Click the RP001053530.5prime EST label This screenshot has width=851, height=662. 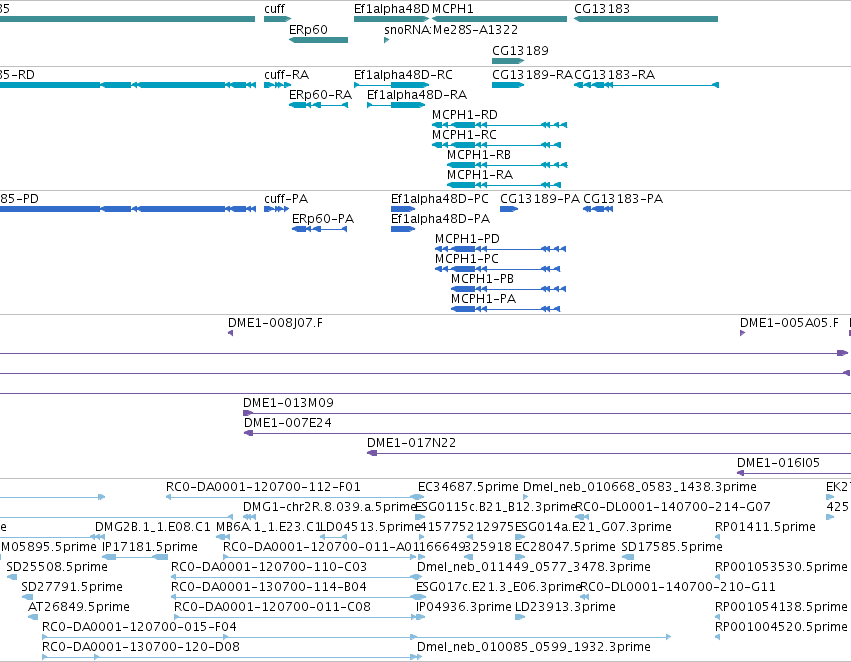point(781,568)
